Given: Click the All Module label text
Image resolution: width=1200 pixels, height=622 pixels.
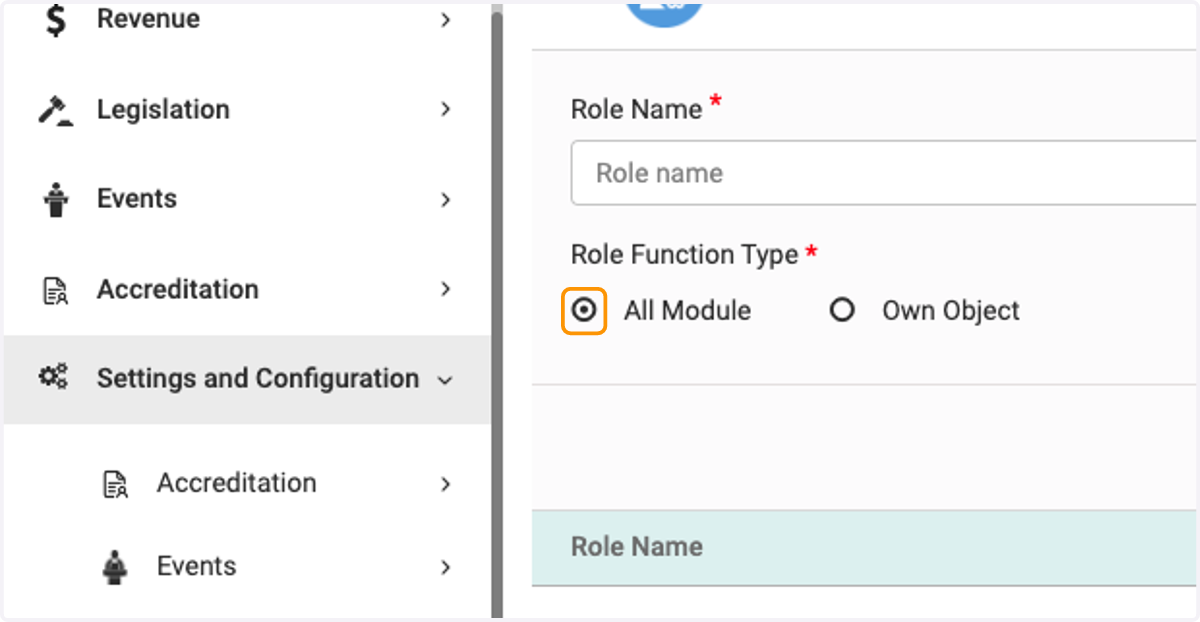Looking at the screenshot, I should pos(687,310).
